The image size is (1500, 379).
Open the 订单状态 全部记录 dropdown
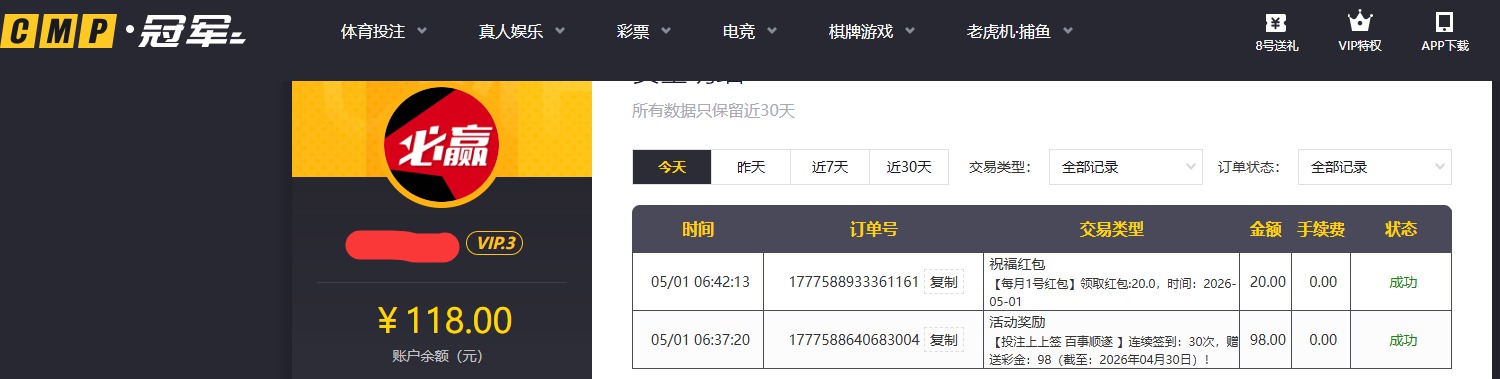point(1374,167)
